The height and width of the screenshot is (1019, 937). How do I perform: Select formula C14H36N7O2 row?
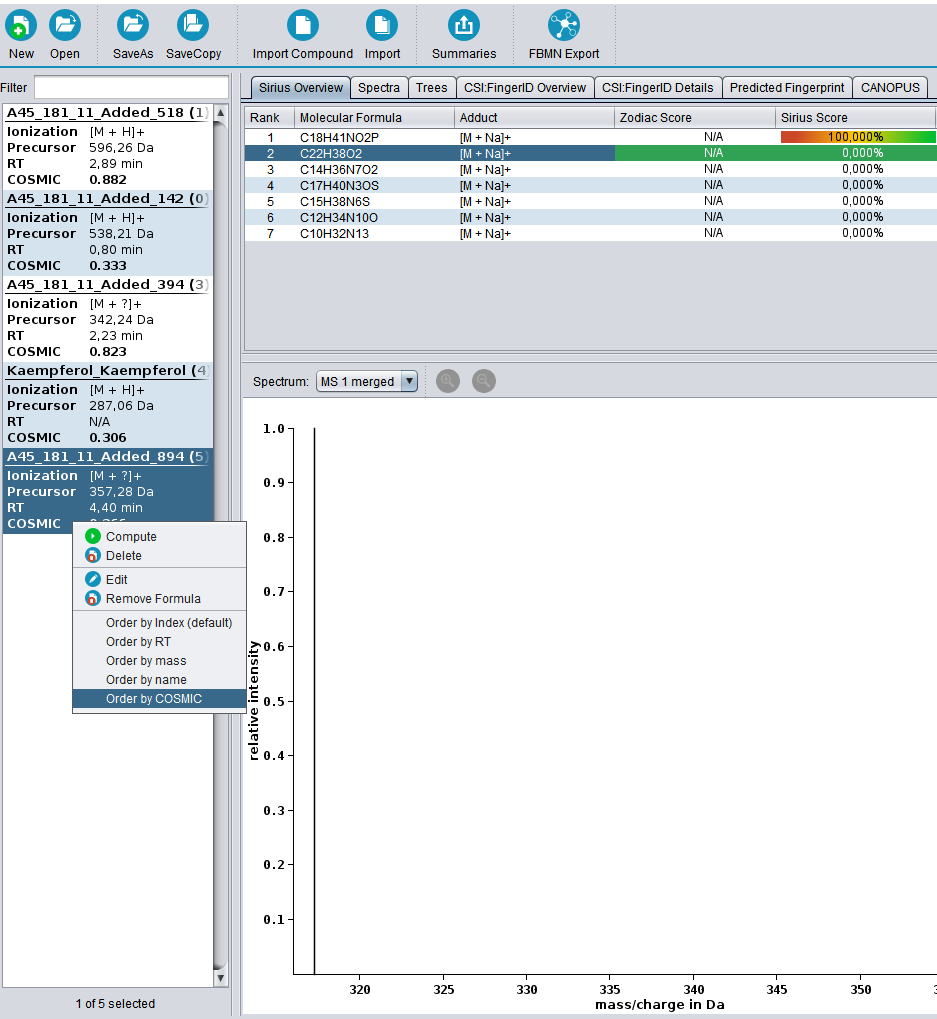[590, 169]
